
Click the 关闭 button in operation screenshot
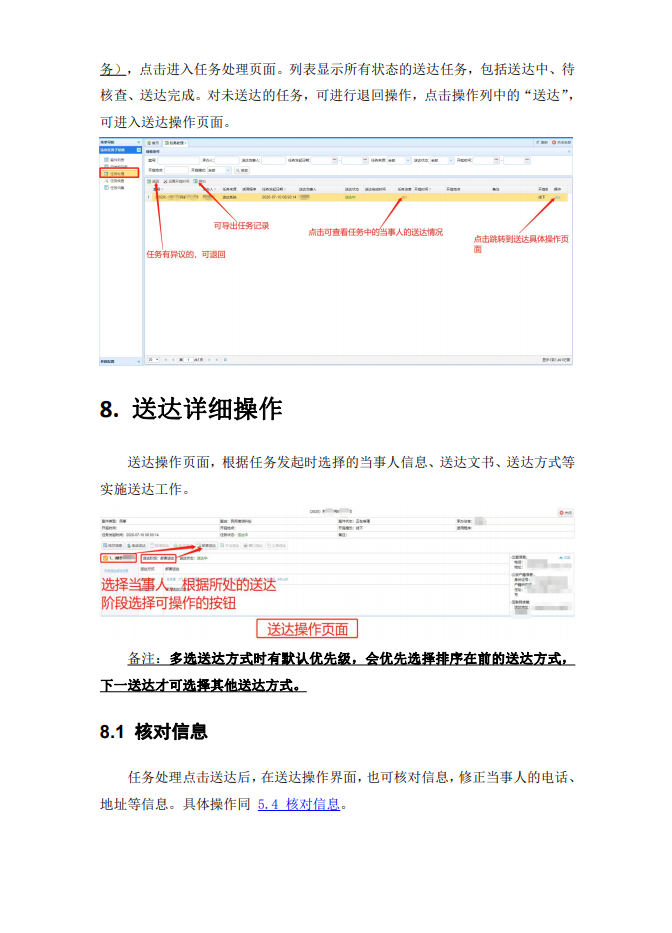565,513
